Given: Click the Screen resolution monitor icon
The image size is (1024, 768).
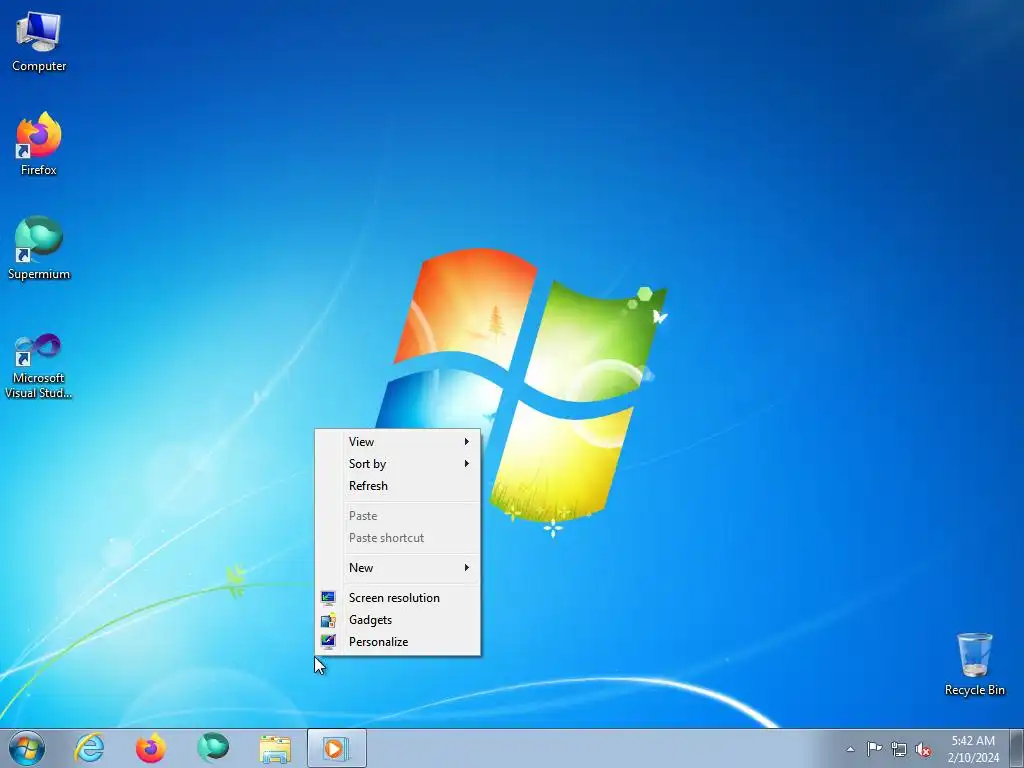Looking at the screenshot, I should pos(328,598).
